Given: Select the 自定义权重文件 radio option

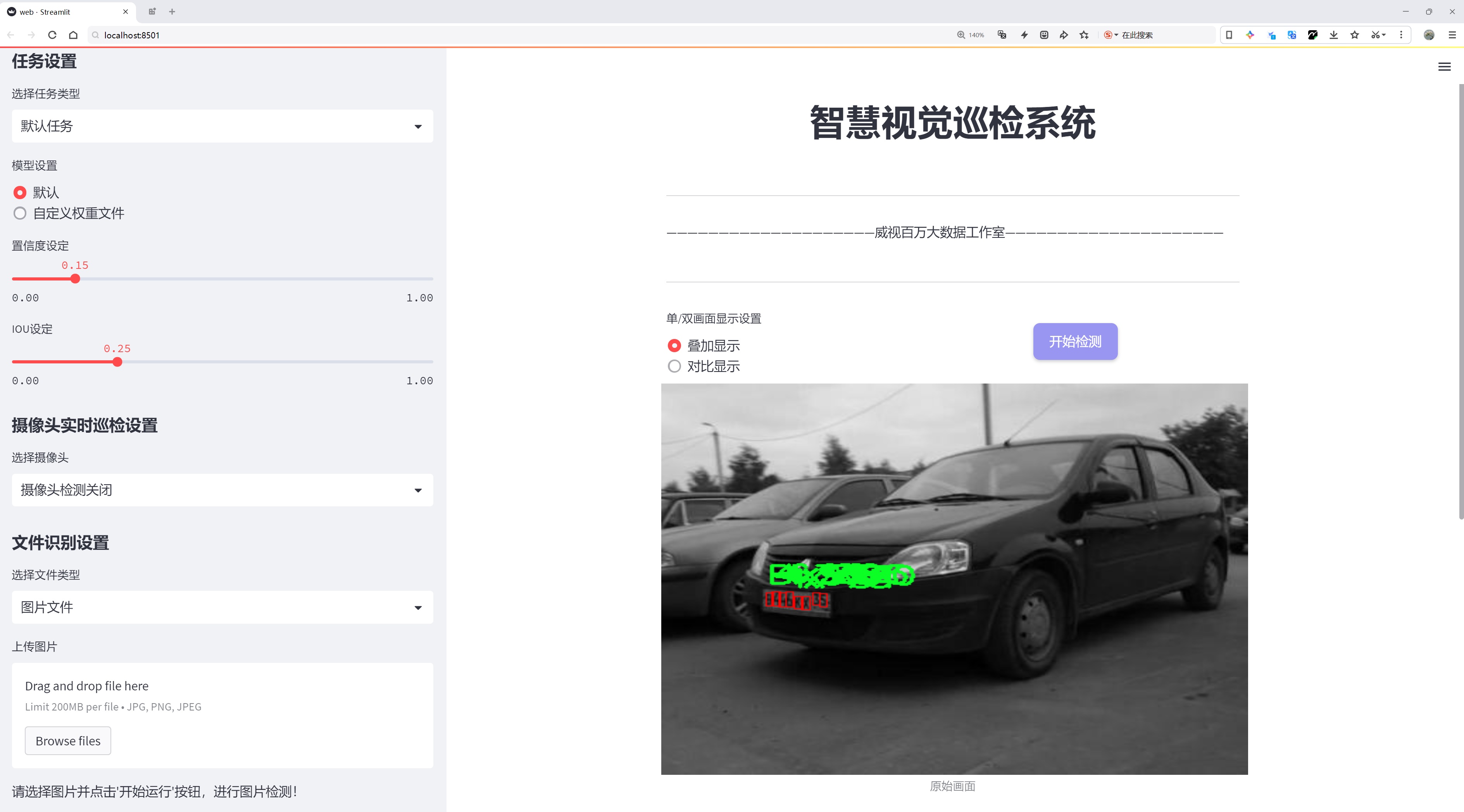Looking at the screenshot, I should pyautogui.click(x=20, y=213).
